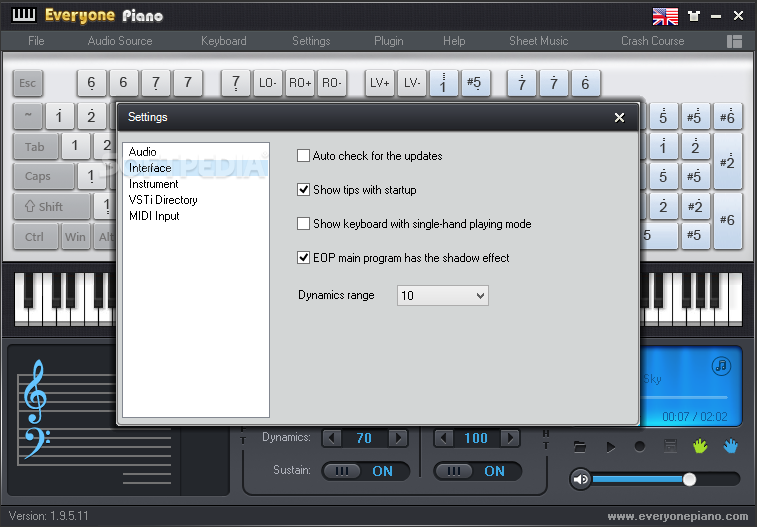Open the language flag selector
757x527 pixels.
[x=665, y=16]
